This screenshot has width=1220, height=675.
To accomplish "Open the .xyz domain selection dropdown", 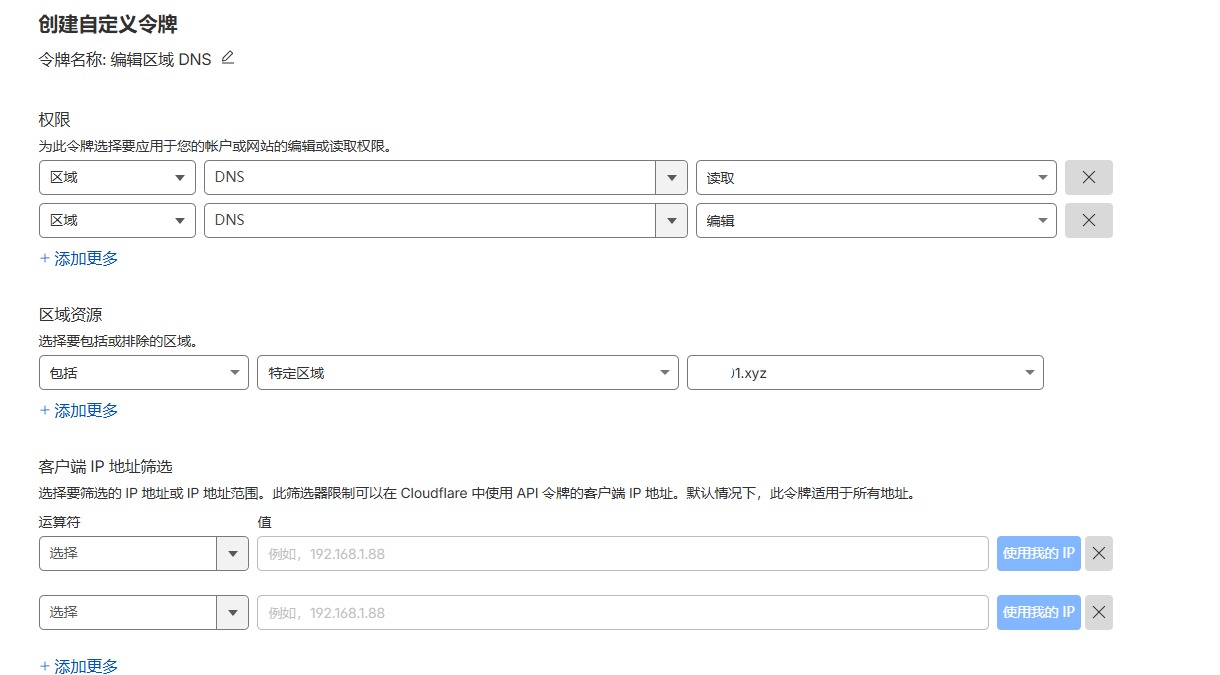I will point(865,373).
